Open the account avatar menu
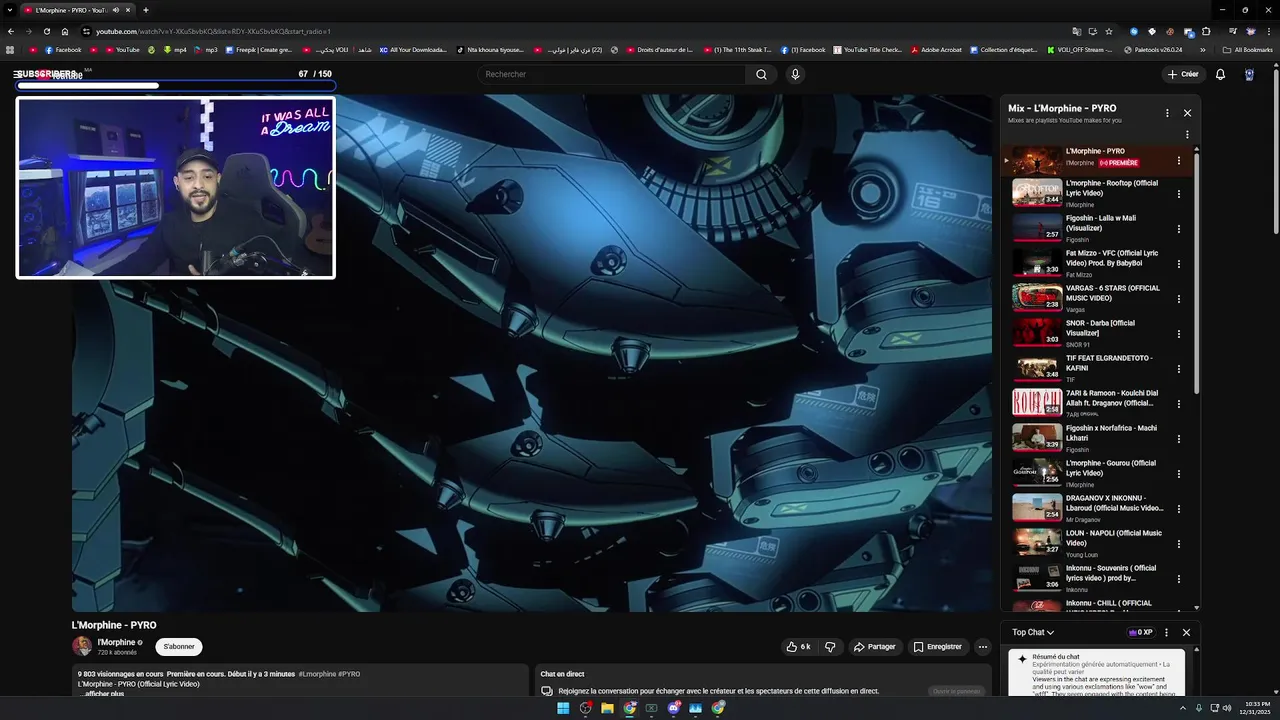 [1249, 74]
